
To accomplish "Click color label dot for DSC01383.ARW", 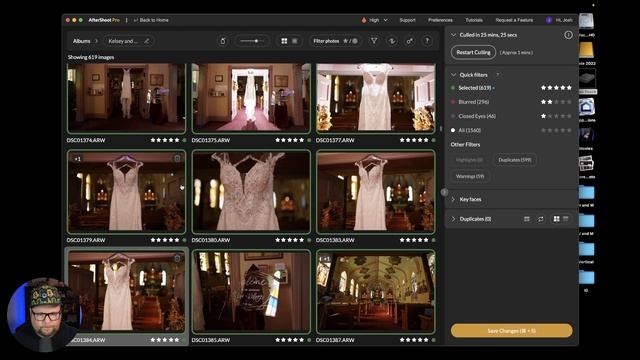I will click(433, 240).
